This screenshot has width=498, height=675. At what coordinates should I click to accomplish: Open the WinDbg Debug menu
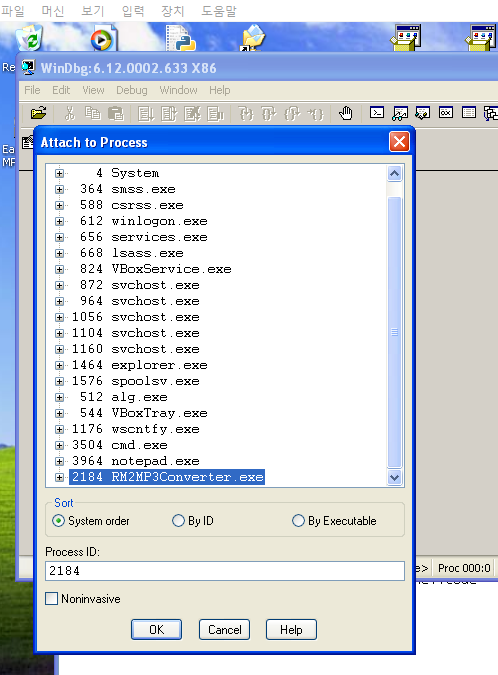[x=132, y=90]
